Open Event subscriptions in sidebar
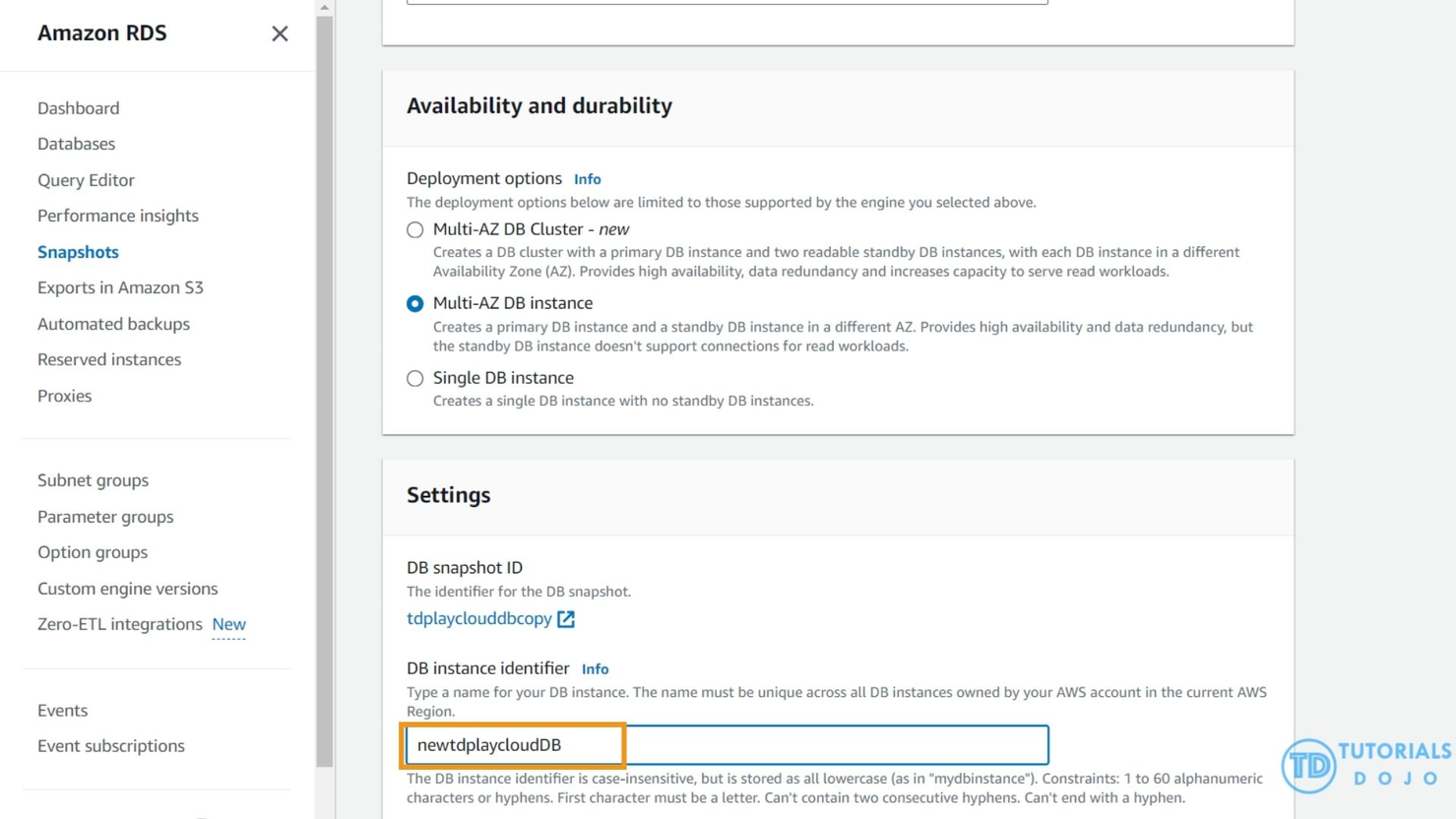 point(111,746)
